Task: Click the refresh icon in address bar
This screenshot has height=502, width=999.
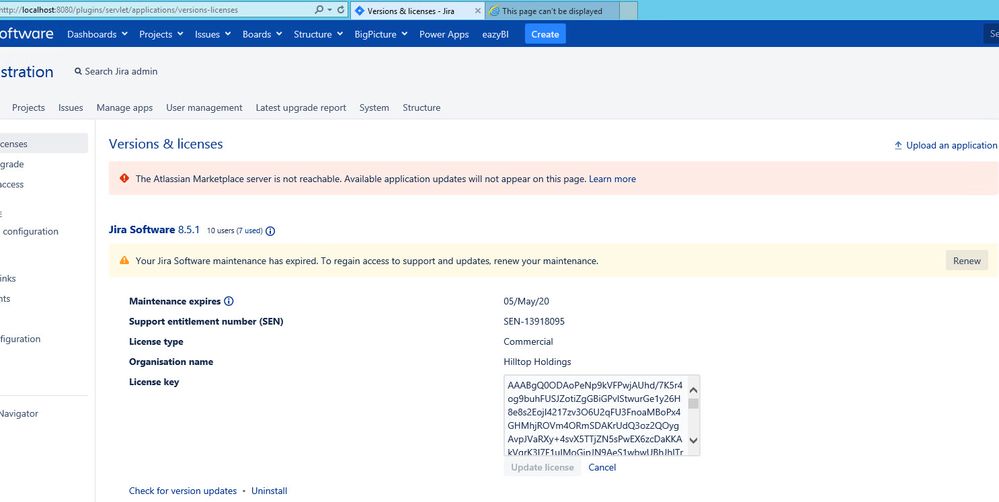Action: [x=341, y=10]
